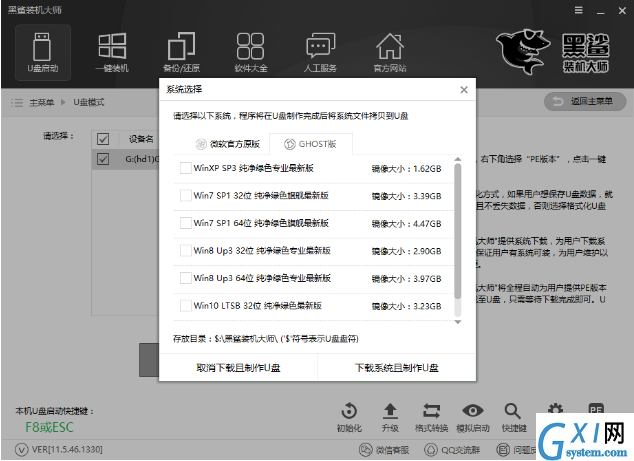Viewport: 634px width, 461px height.
Task: Click the 存放目录 path text
Action: (266, 339)
